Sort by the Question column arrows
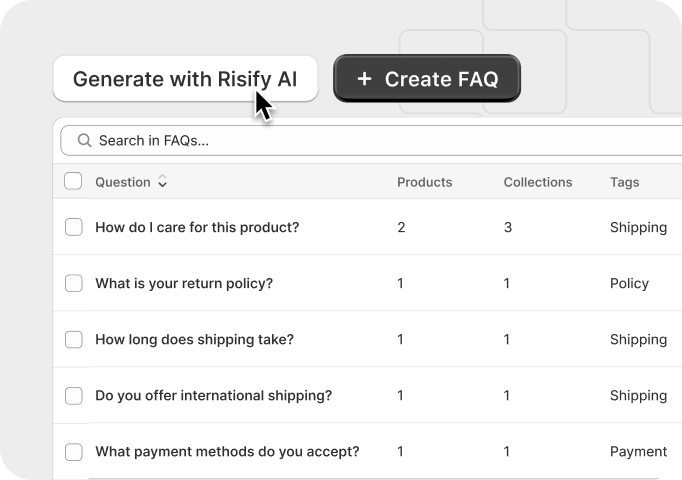 point(163,182)
